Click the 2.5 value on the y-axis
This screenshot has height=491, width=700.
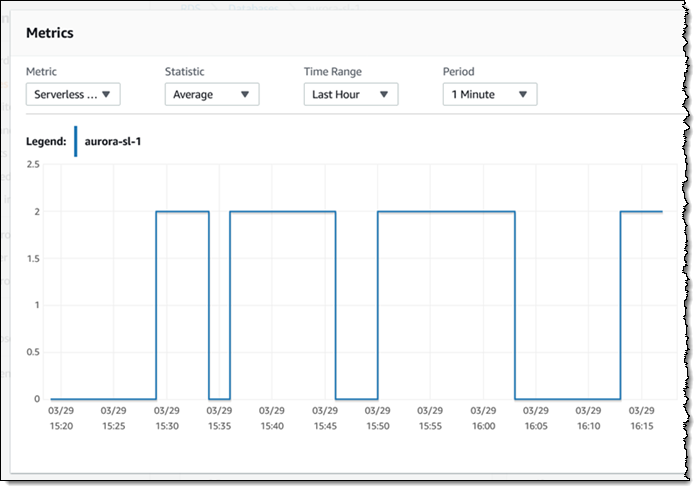[x=32, y=164]
